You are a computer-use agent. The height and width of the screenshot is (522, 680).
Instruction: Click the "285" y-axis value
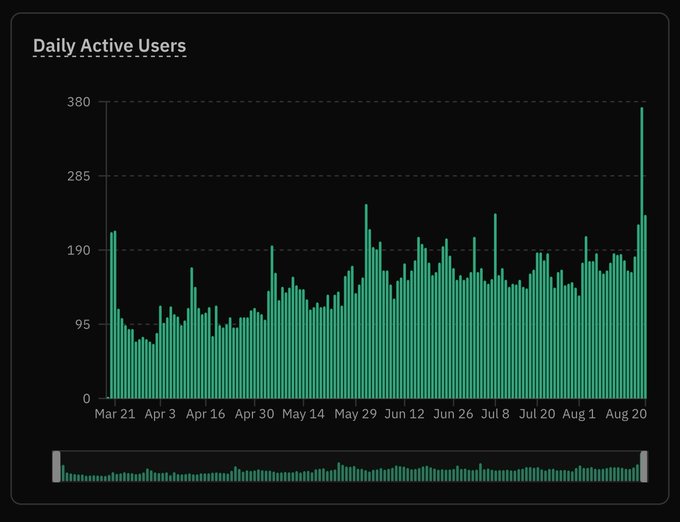pyautogui.click(x=79, y=176)
